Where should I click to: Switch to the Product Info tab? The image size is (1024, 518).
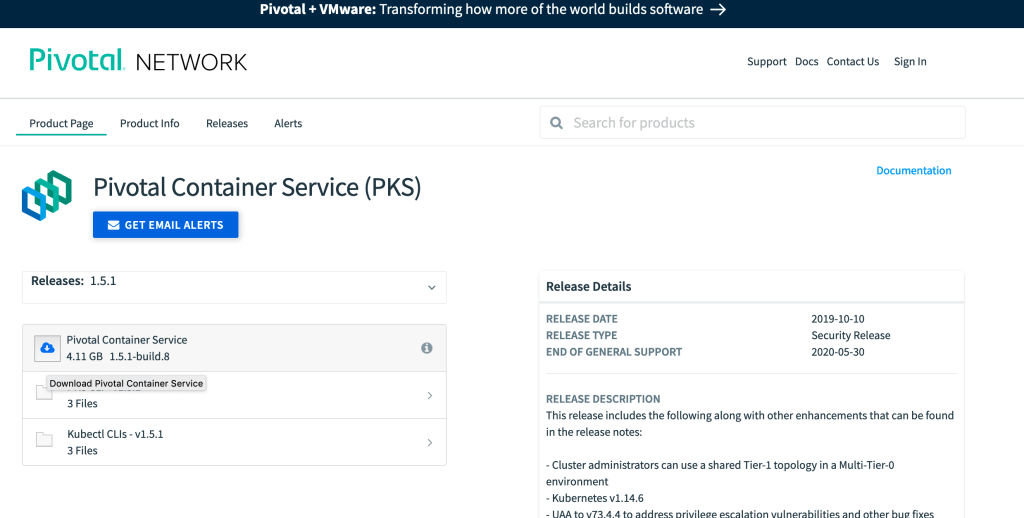(x=150, y=124)
